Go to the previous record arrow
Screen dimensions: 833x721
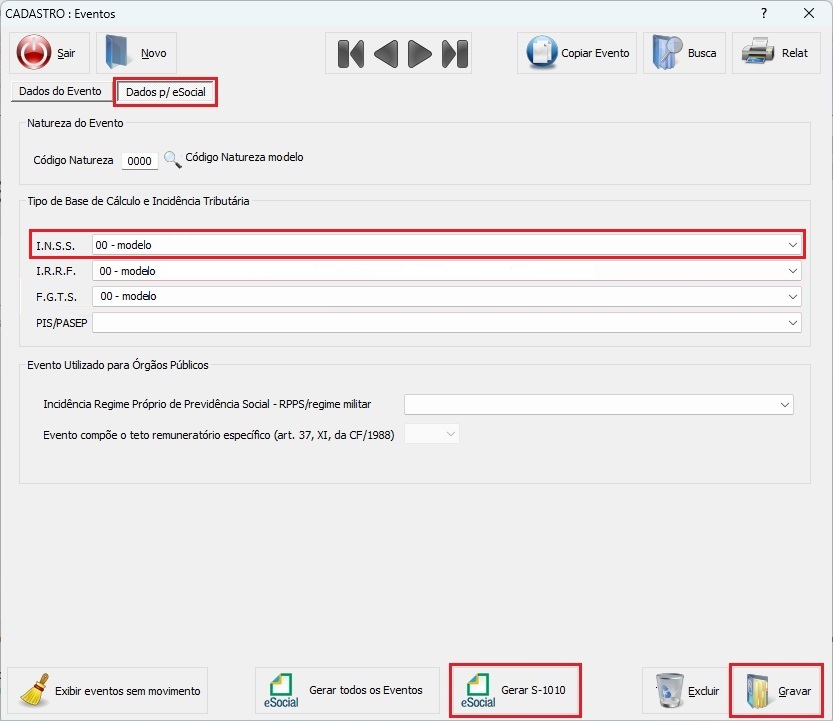[x=386, y=54]
